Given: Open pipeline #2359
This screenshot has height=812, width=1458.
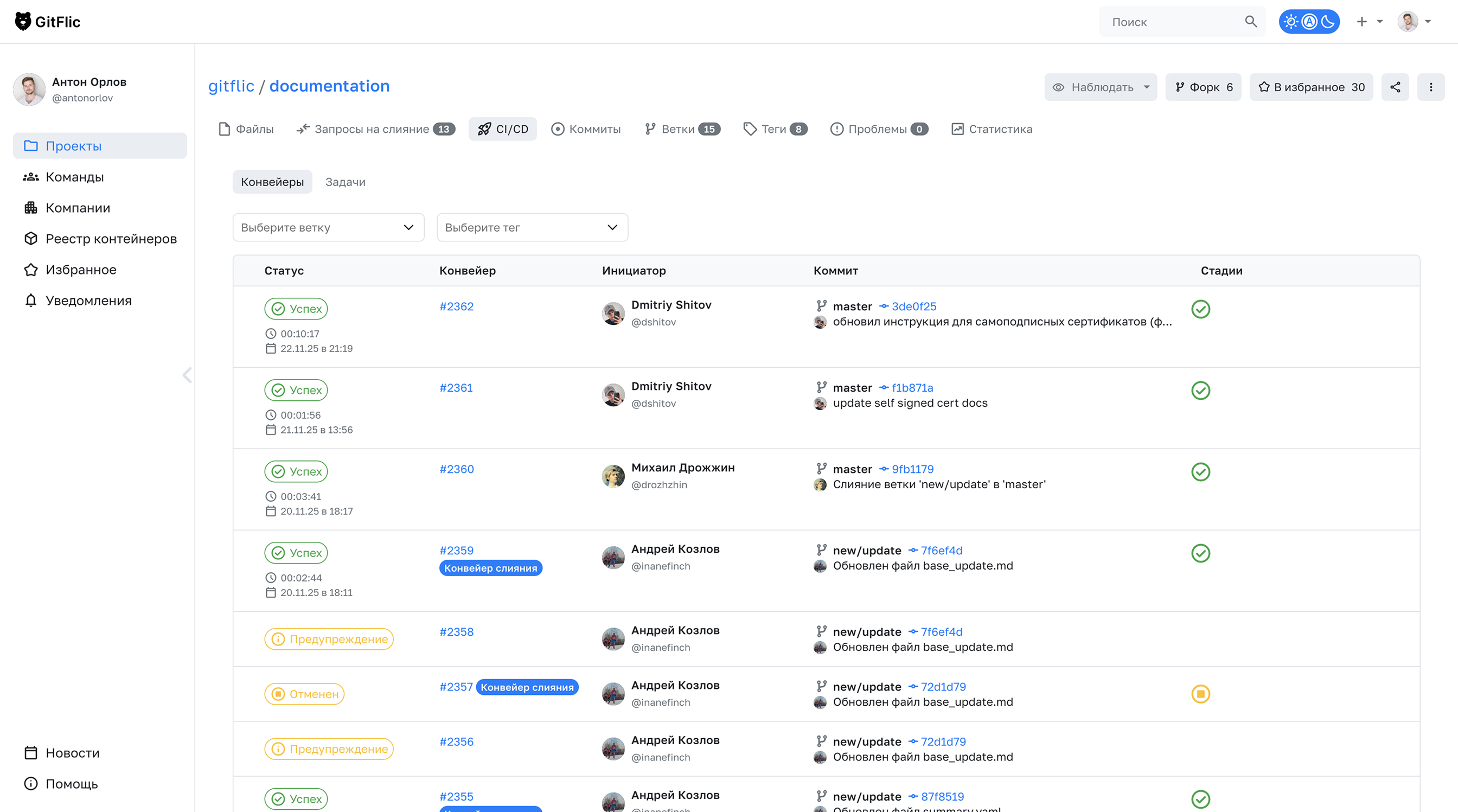Looking at the screenshot, I should (456, 551).
